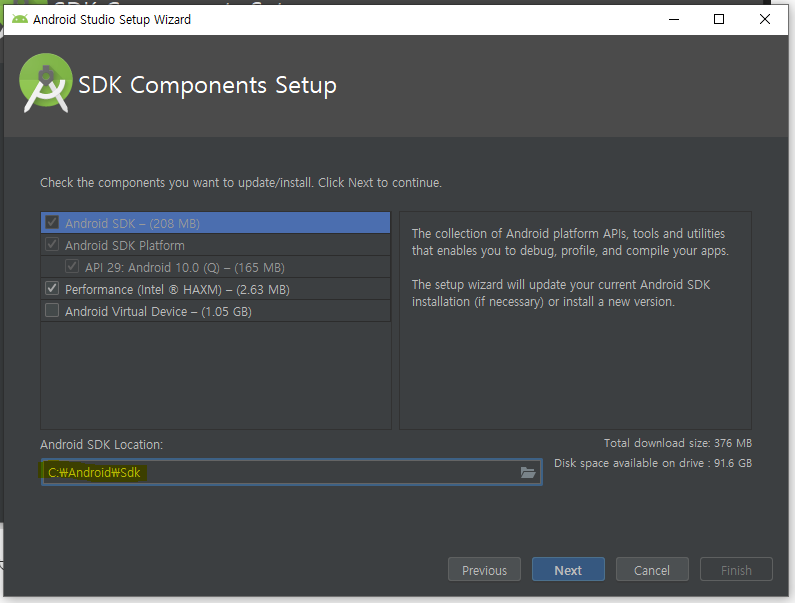
Task: Select the 'Android SDK Platform' row label
Action: pos(125,245)
